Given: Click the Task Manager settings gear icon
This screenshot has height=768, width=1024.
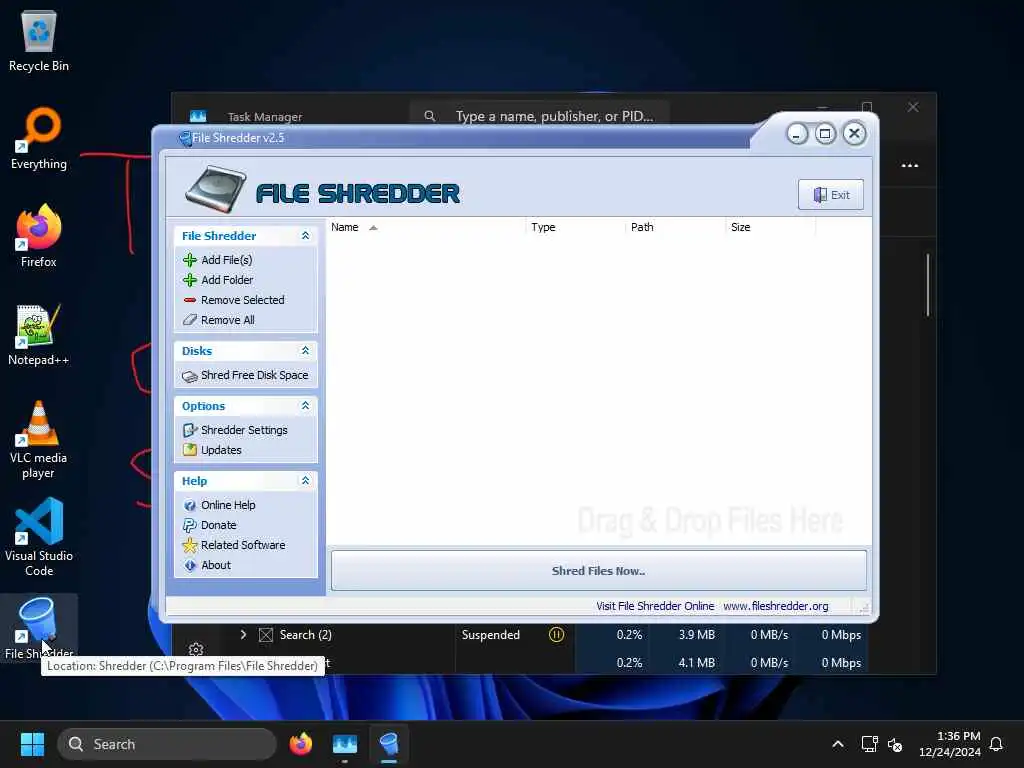Looking at the screenshot, I should point(196,649).
